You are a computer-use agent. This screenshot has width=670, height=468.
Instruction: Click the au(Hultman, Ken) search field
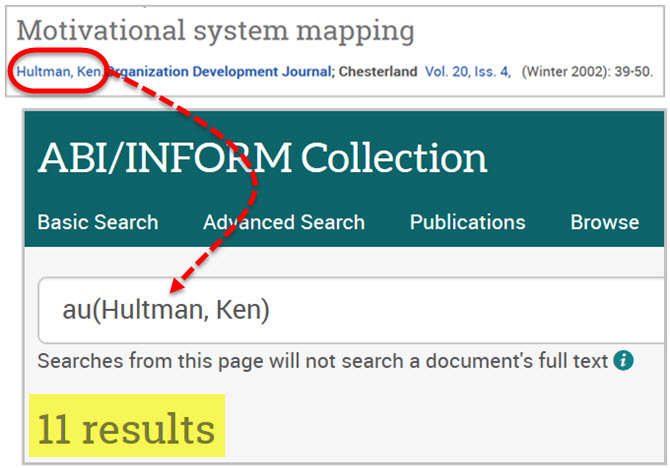coord(350,311)
